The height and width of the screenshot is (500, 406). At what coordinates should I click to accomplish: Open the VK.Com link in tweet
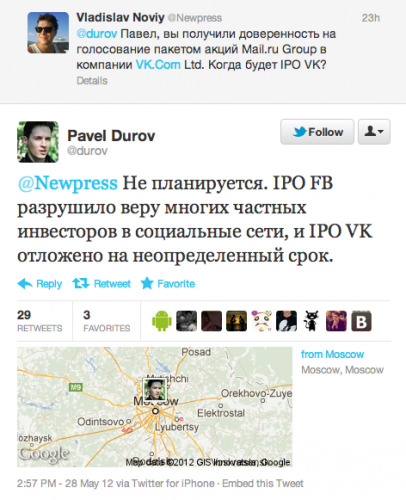[158, 65]
